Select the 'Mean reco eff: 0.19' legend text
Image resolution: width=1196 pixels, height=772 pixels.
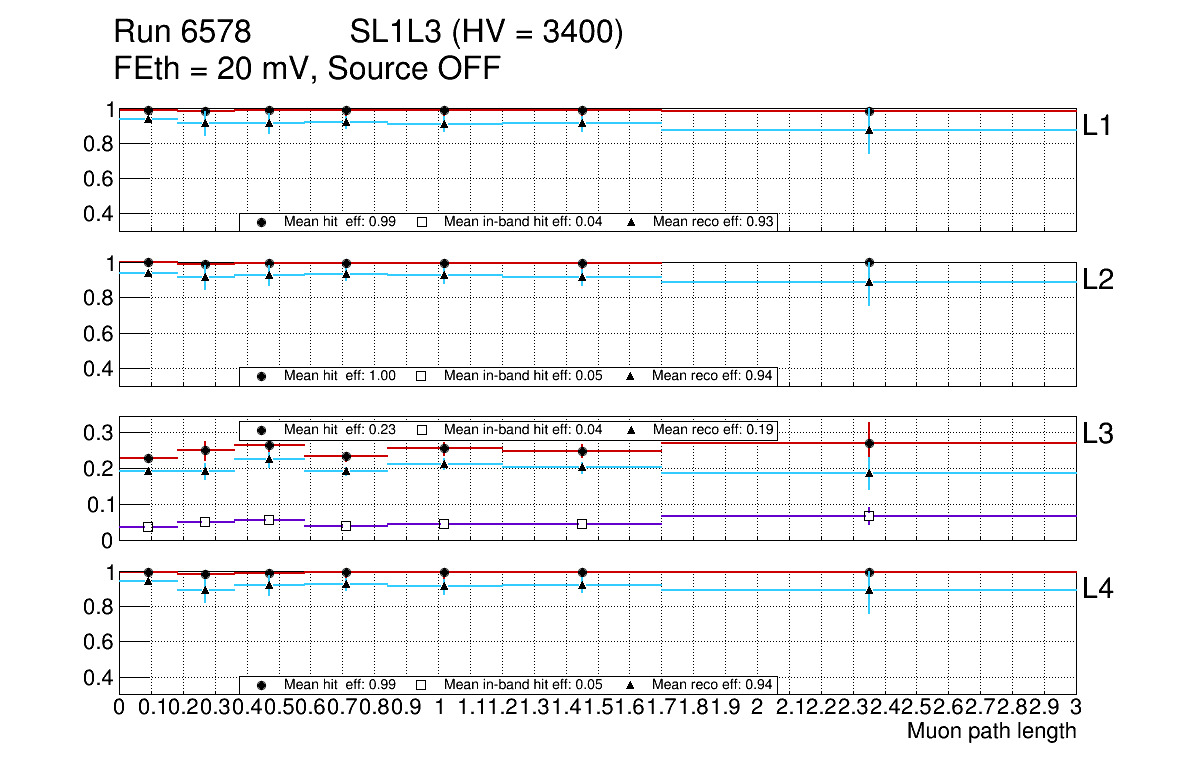click(713, 429)
